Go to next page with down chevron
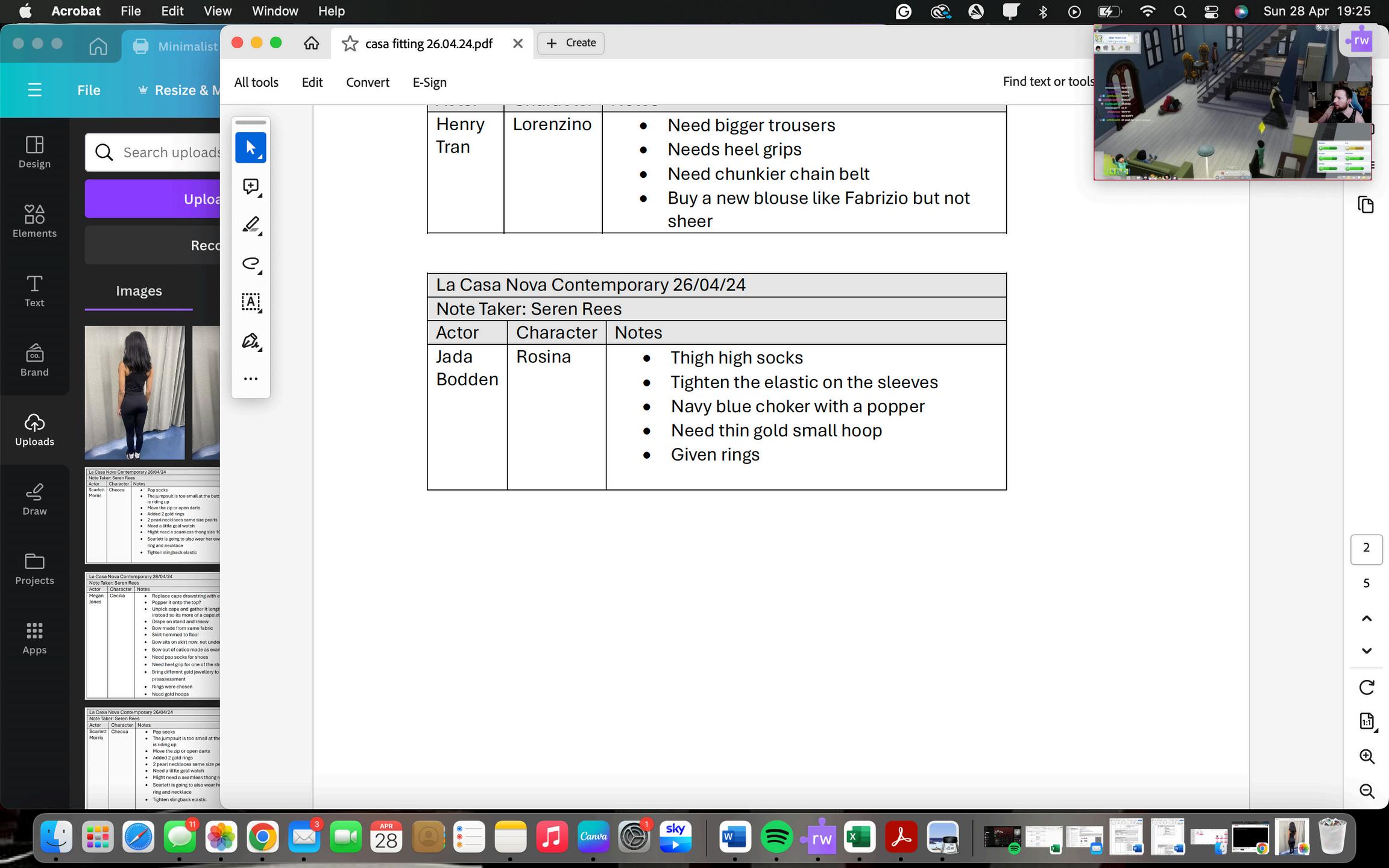 [1367, 651]
